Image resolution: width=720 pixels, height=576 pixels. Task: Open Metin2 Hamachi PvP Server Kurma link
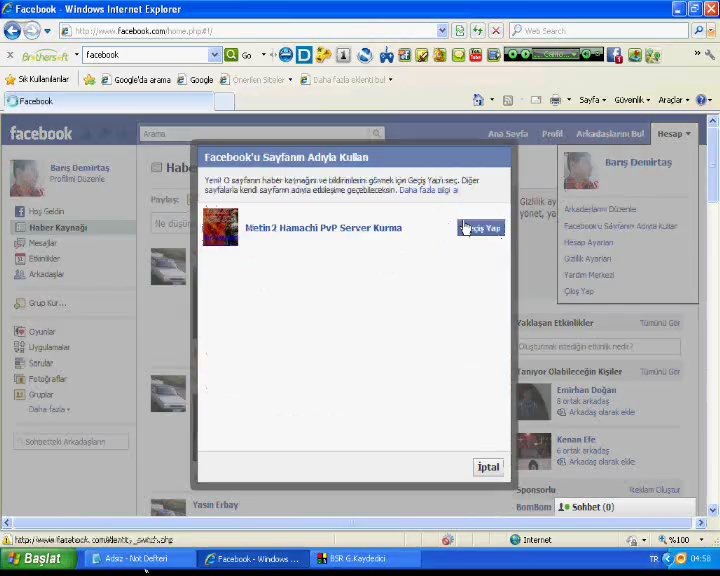point(323,228)
